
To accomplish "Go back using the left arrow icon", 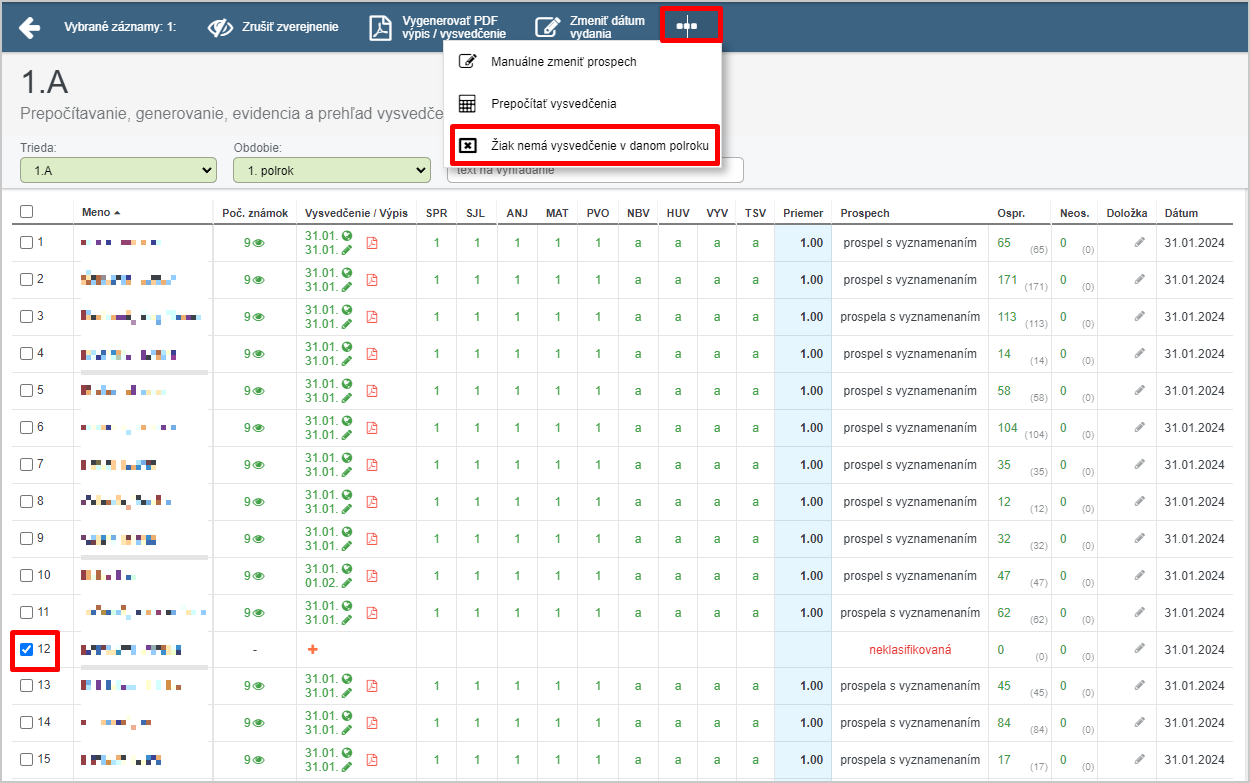I will pos(30,27).
